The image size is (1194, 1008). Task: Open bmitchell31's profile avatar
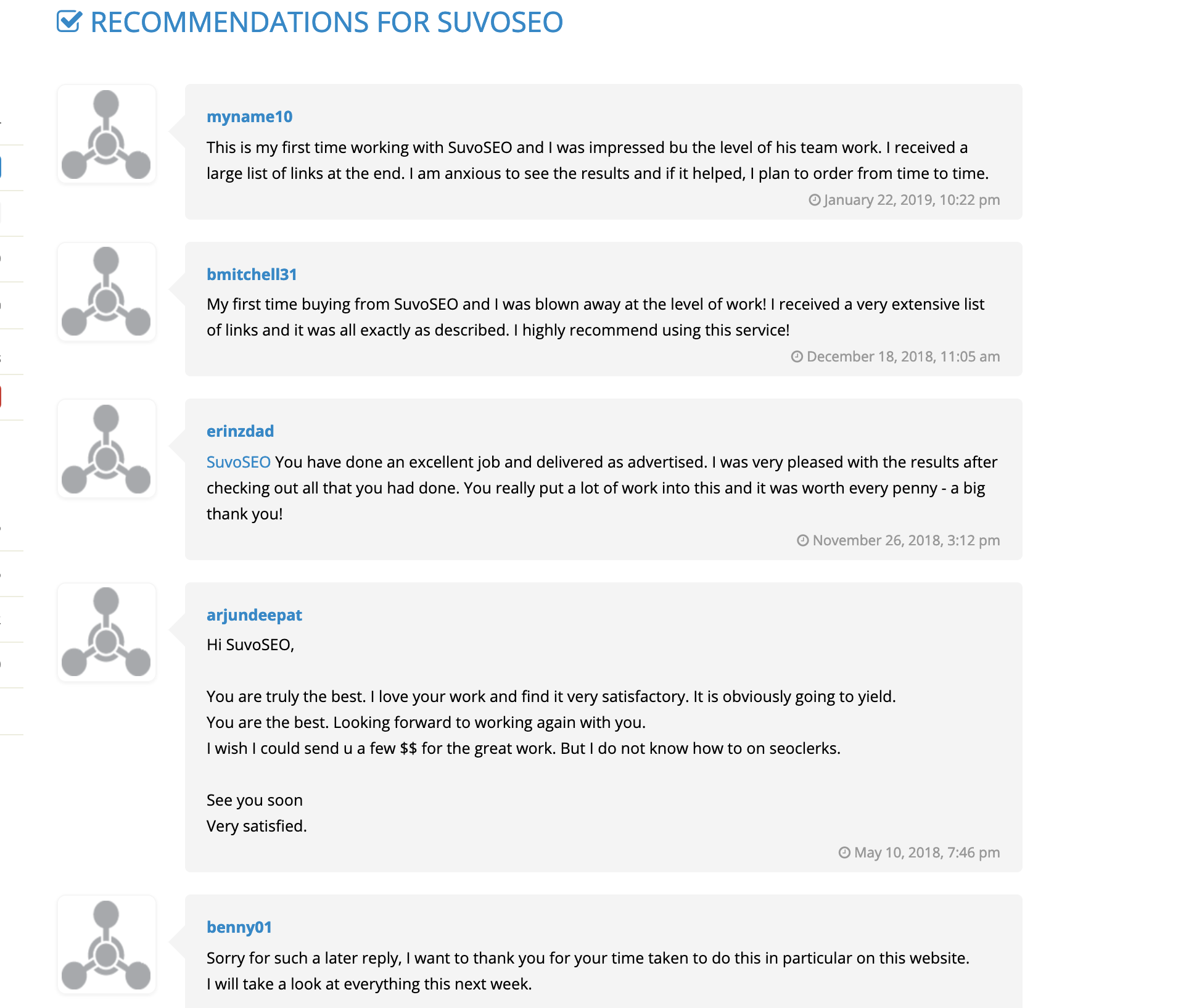(x=107, y=292)
